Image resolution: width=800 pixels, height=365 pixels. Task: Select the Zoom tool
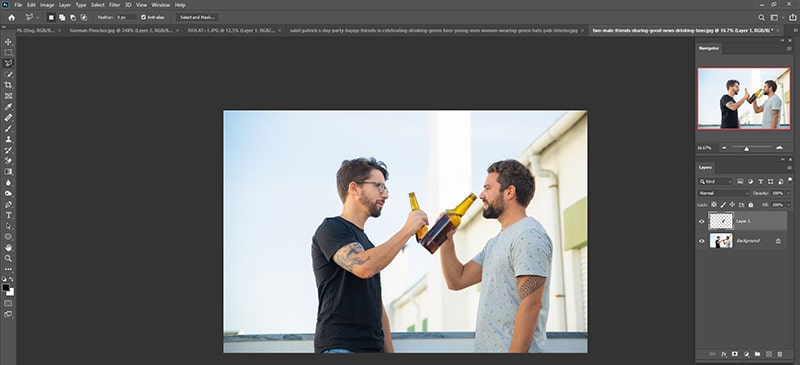pyautogui.click(x=8, y=258)
